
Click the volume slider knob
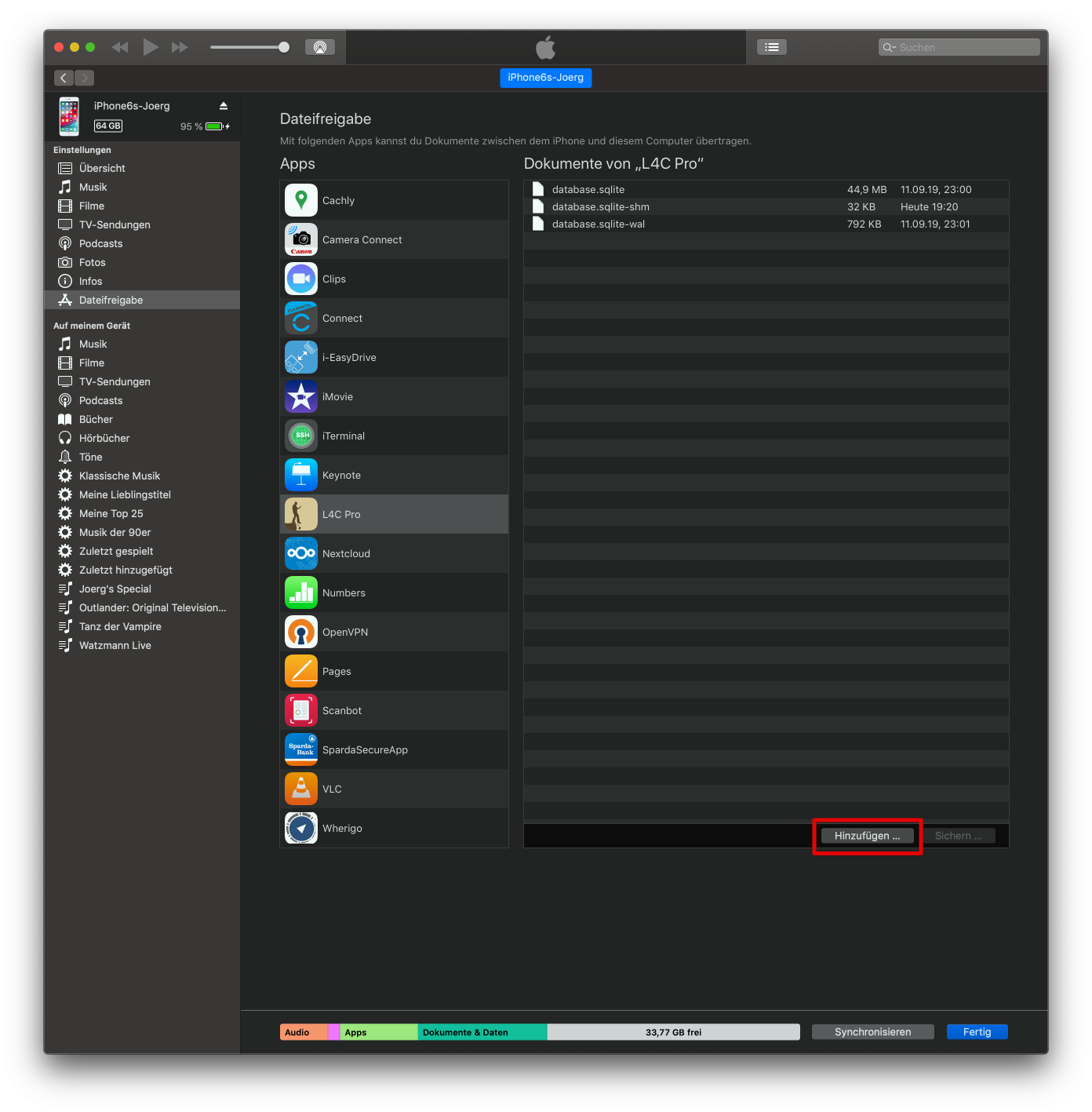[x=284, y=47]
